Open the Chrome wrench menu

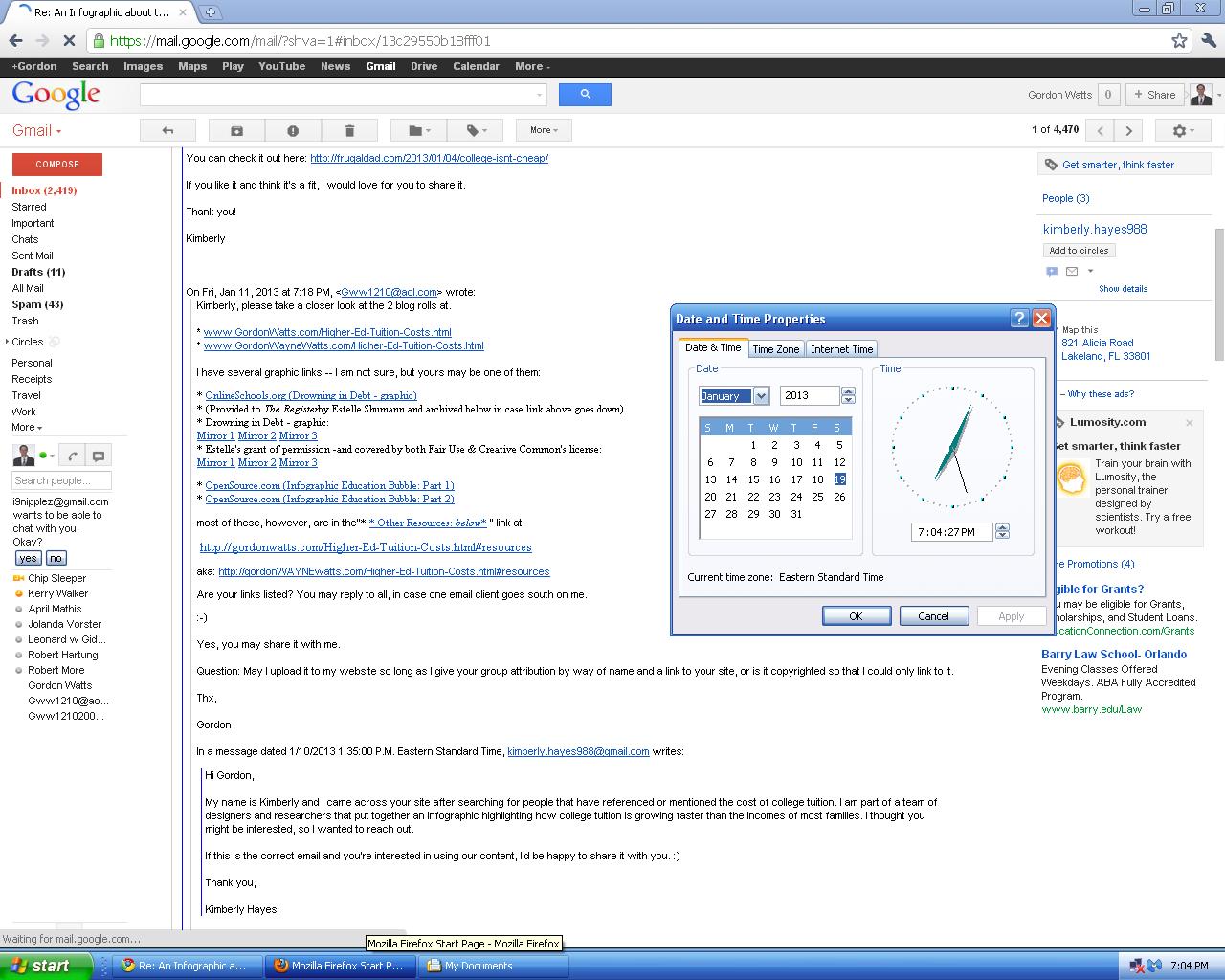point(1209,41)
